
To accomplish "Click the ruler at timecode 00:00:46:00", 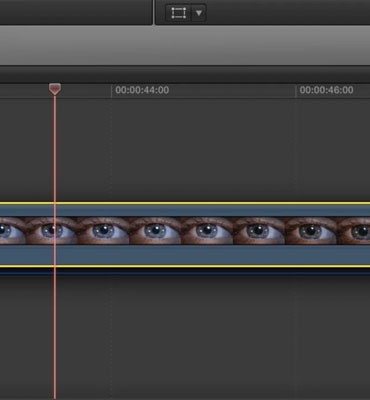I will pyautogui.click(x=326, y=90).
